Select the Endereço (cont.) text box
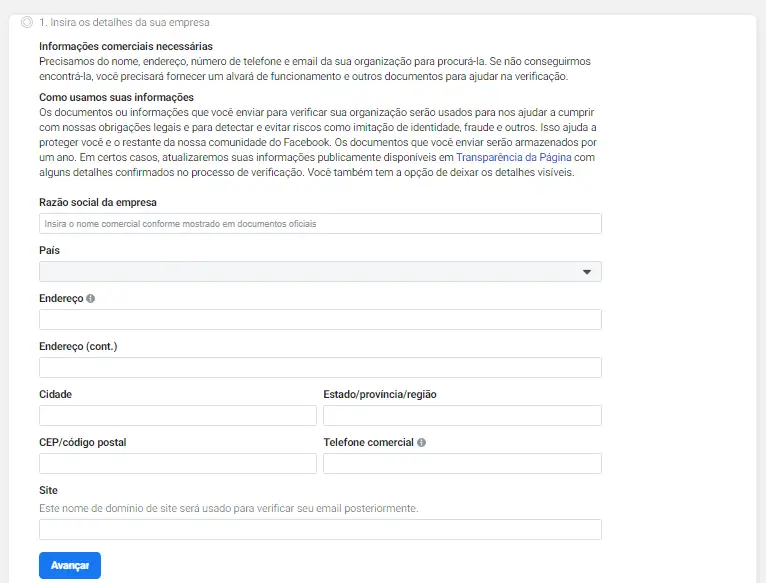The image size is (766, 583). [320, 368]
